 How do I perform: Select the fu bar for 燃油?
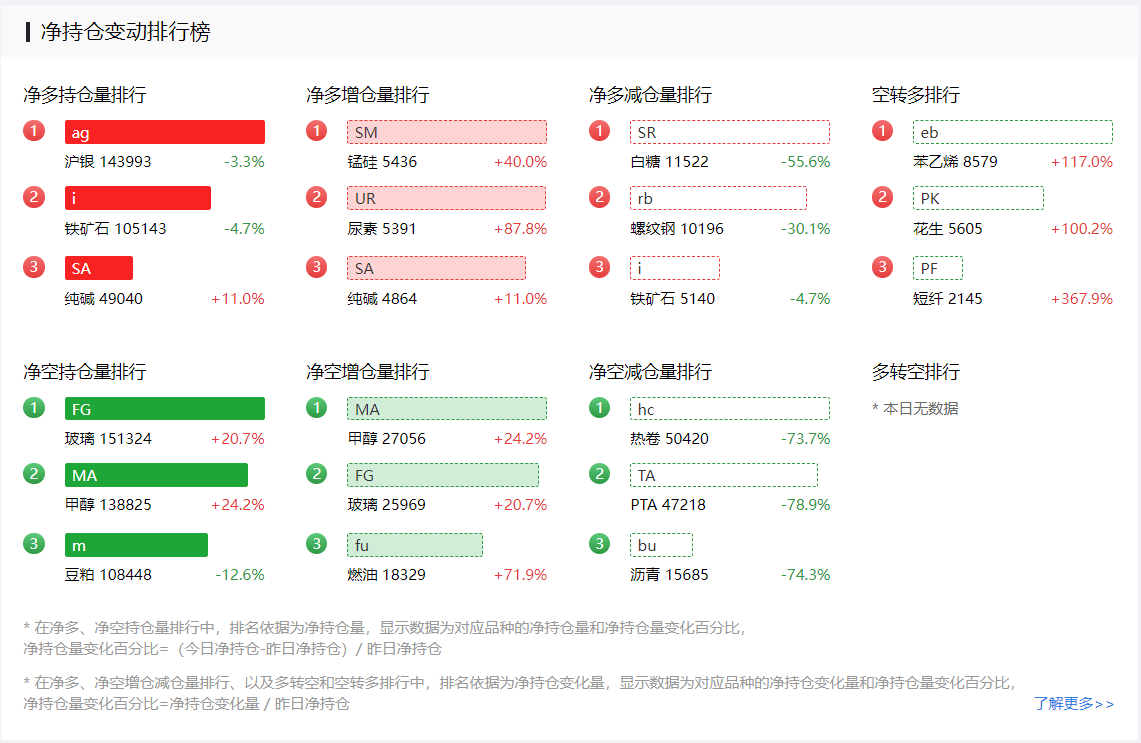tap(415, 545)
